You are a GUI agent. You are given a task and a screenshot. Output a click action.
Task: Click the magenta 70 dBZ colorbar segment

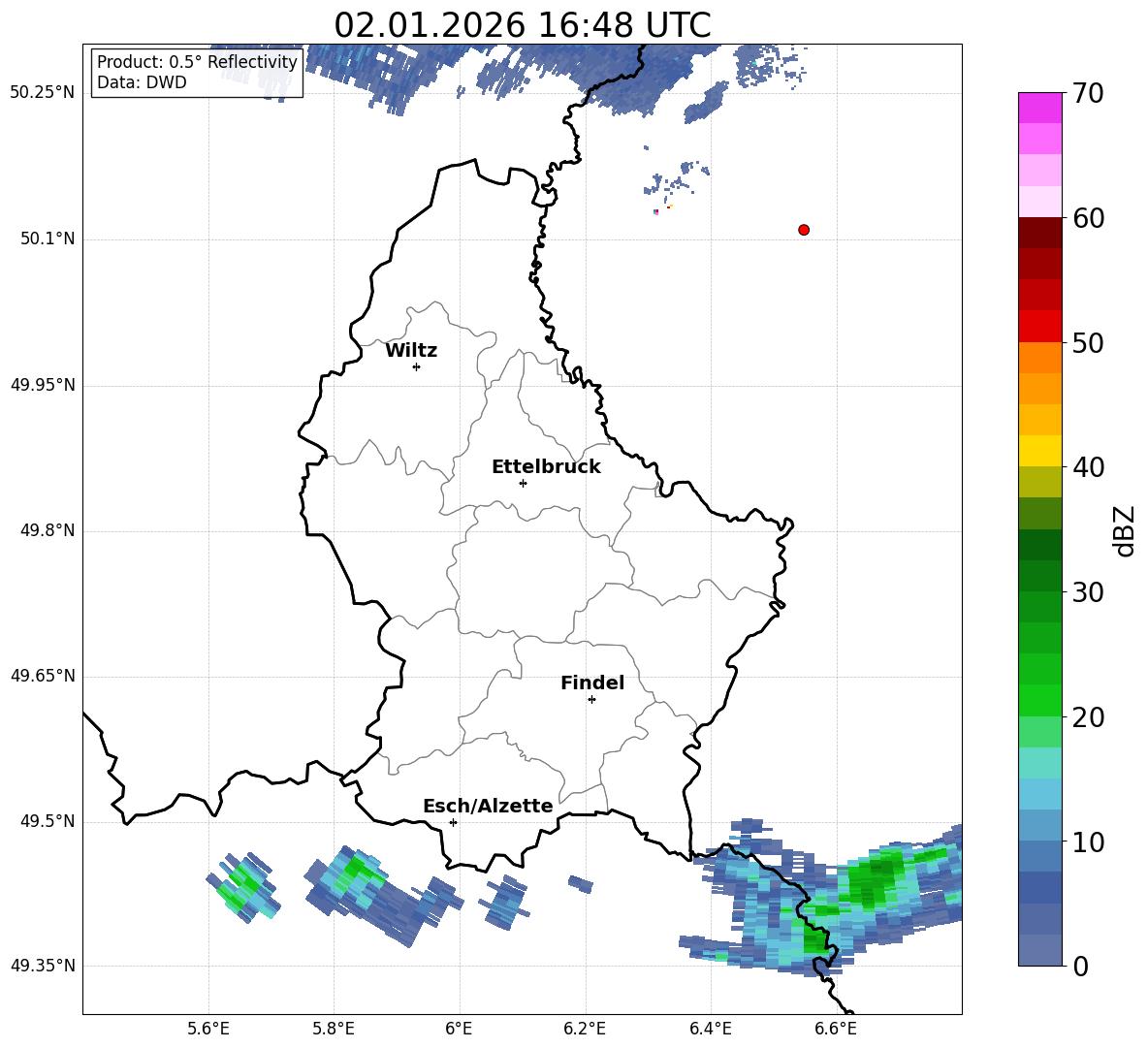pos(1039,109)
